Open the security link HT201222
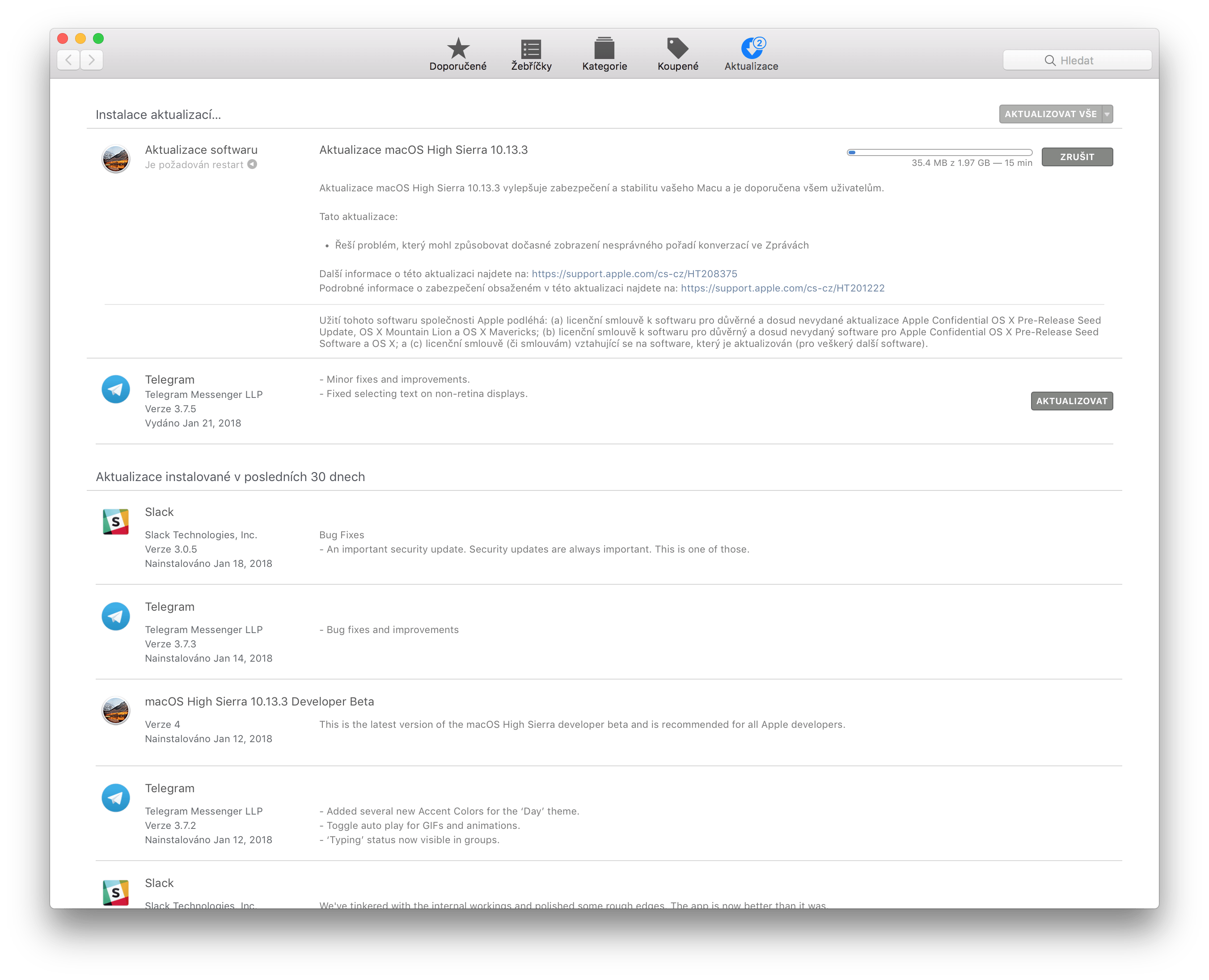The width and height of the screenshot is (1209, 980). click(x=783, y=288)
